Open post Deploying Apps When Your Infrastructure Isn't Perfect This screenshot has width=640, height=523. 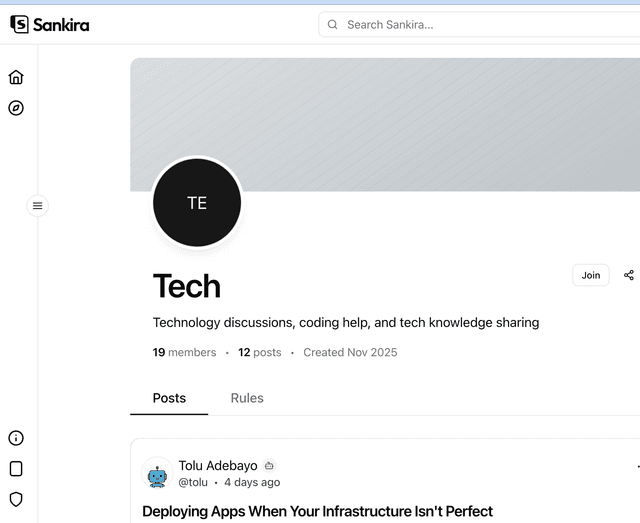(318, 511)
